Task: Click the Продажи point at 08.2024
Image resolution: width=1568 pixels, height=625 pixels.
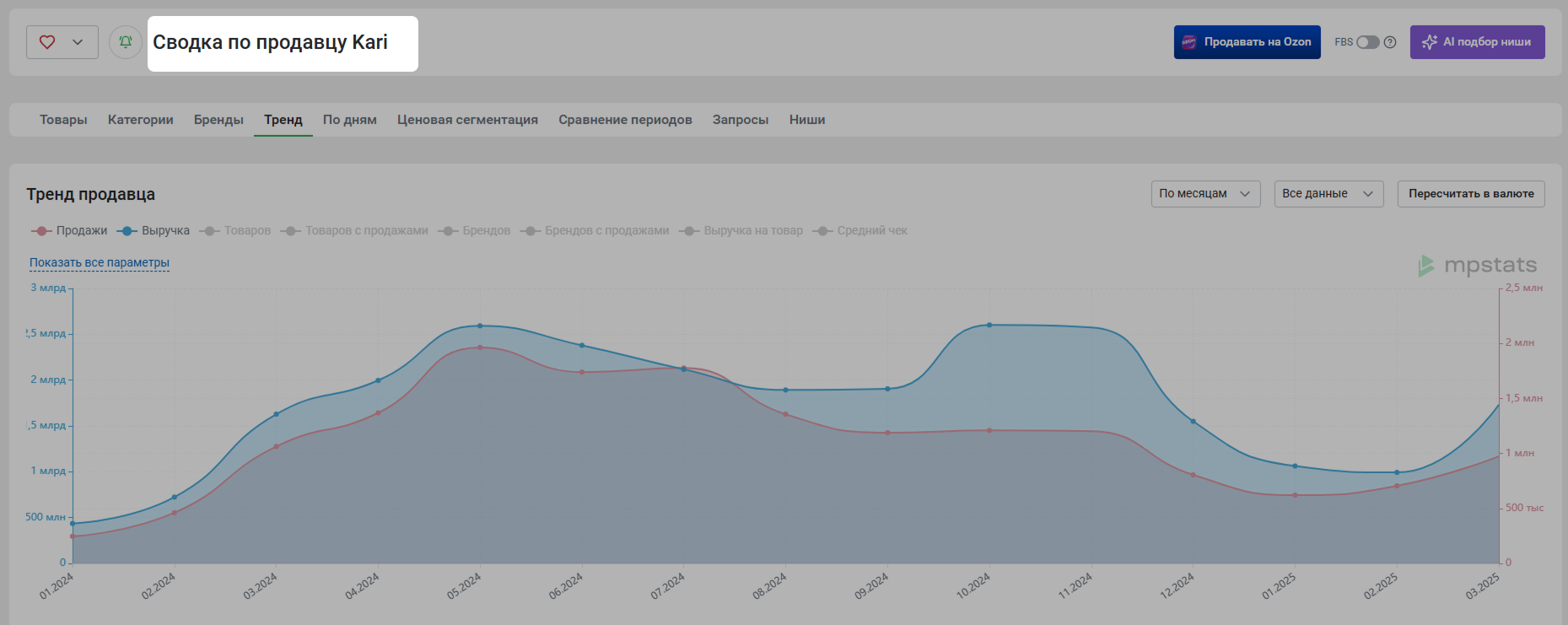Action: 785,414
